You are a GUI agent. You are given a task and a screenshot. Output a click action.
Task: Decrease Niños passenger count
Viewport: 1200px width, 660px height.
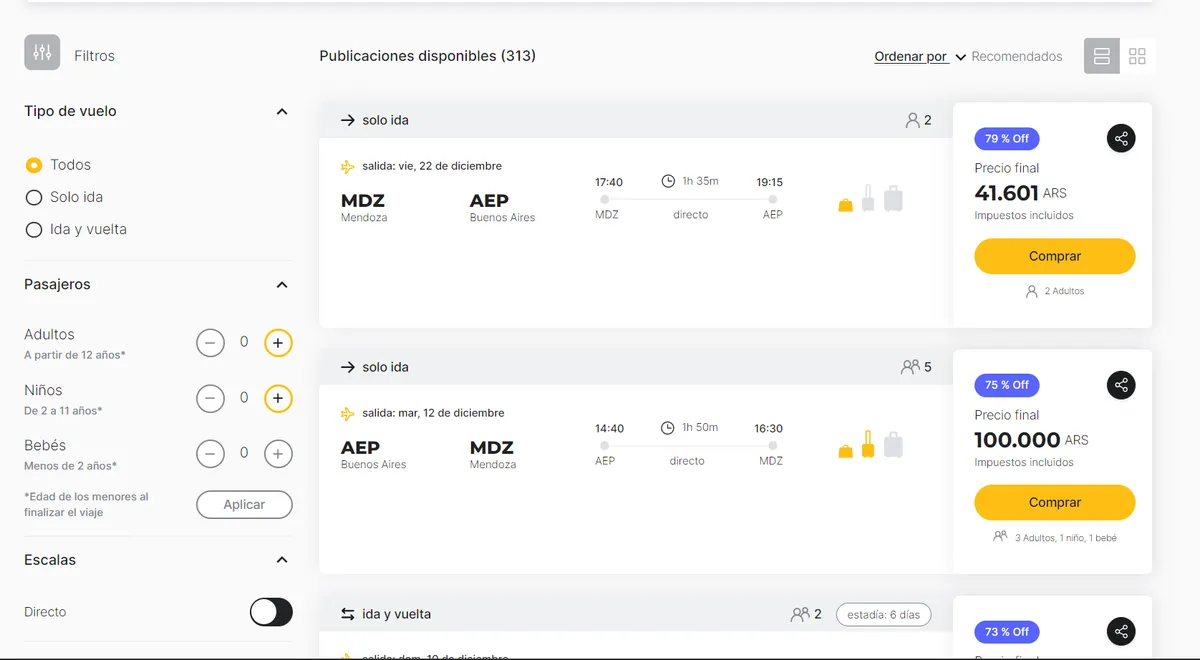[210, 399]
